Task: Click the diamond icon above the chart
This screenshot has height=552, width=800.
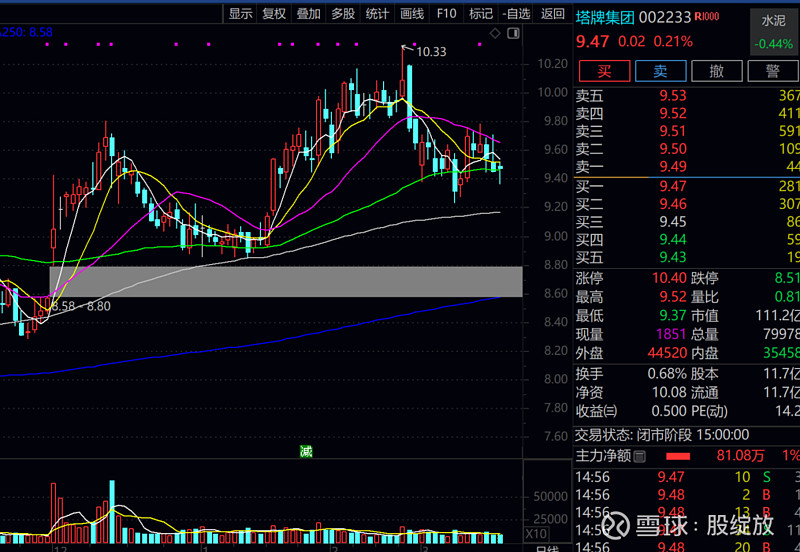Action: [x=495, y=34]
